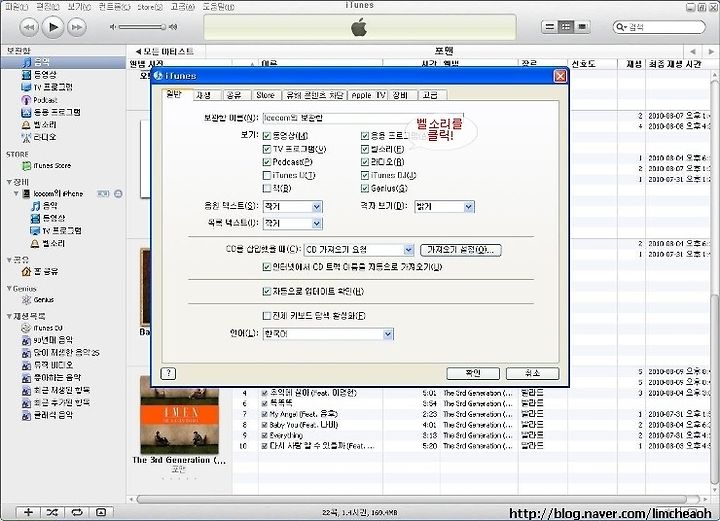Click the 모든 아티스트 back link

pyautogui.click(x=165, y=51)
